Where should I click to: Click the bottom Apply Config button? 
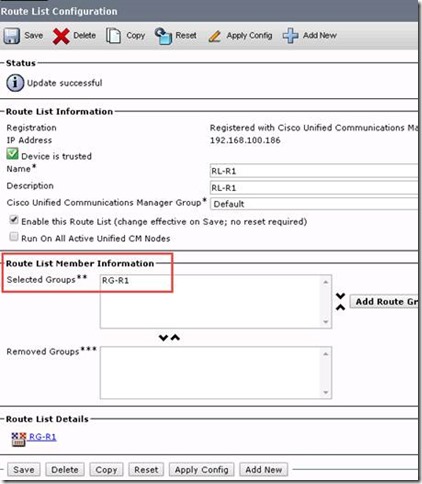(202, 470)
